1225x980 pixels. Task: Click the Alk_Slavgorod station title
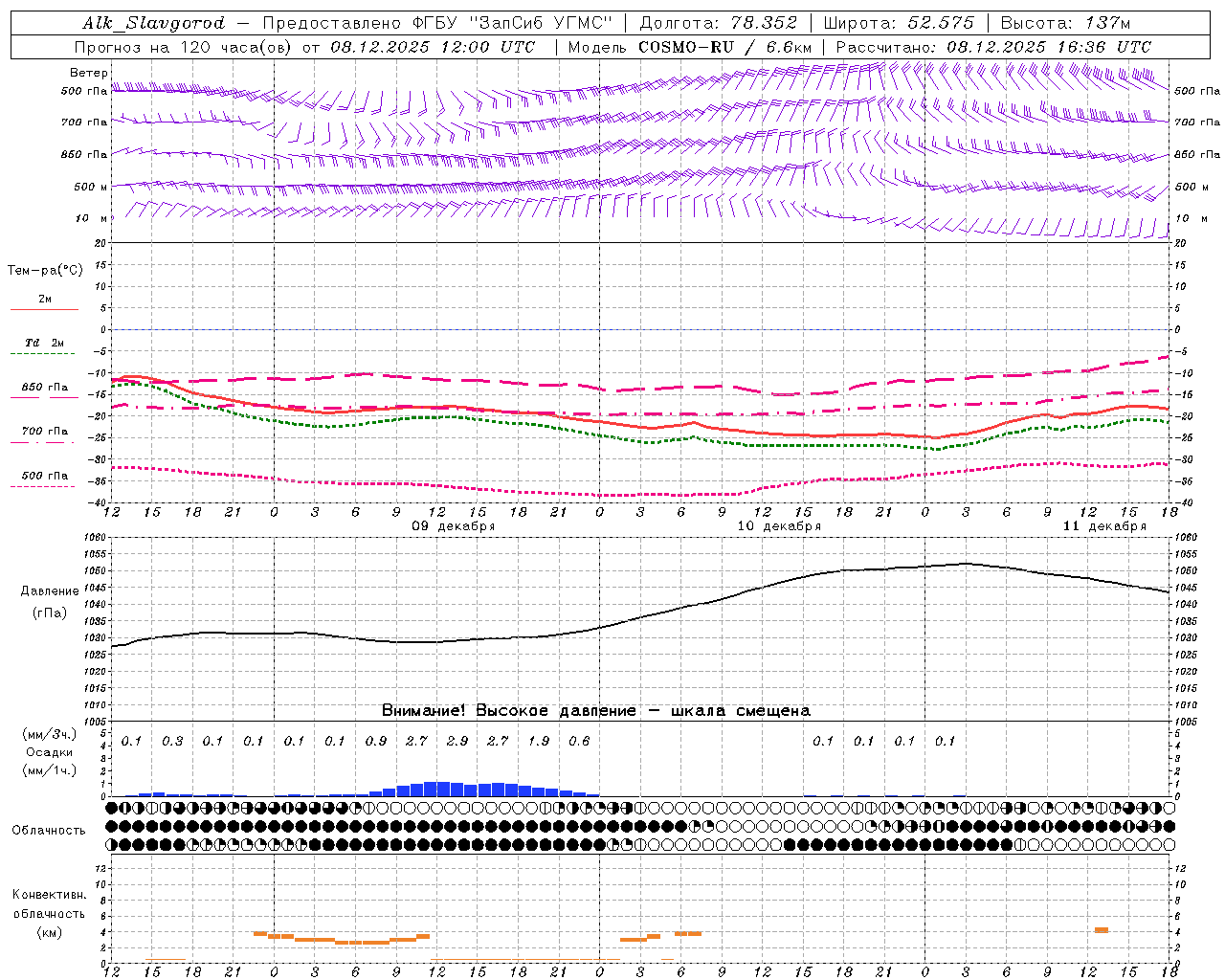154,23
